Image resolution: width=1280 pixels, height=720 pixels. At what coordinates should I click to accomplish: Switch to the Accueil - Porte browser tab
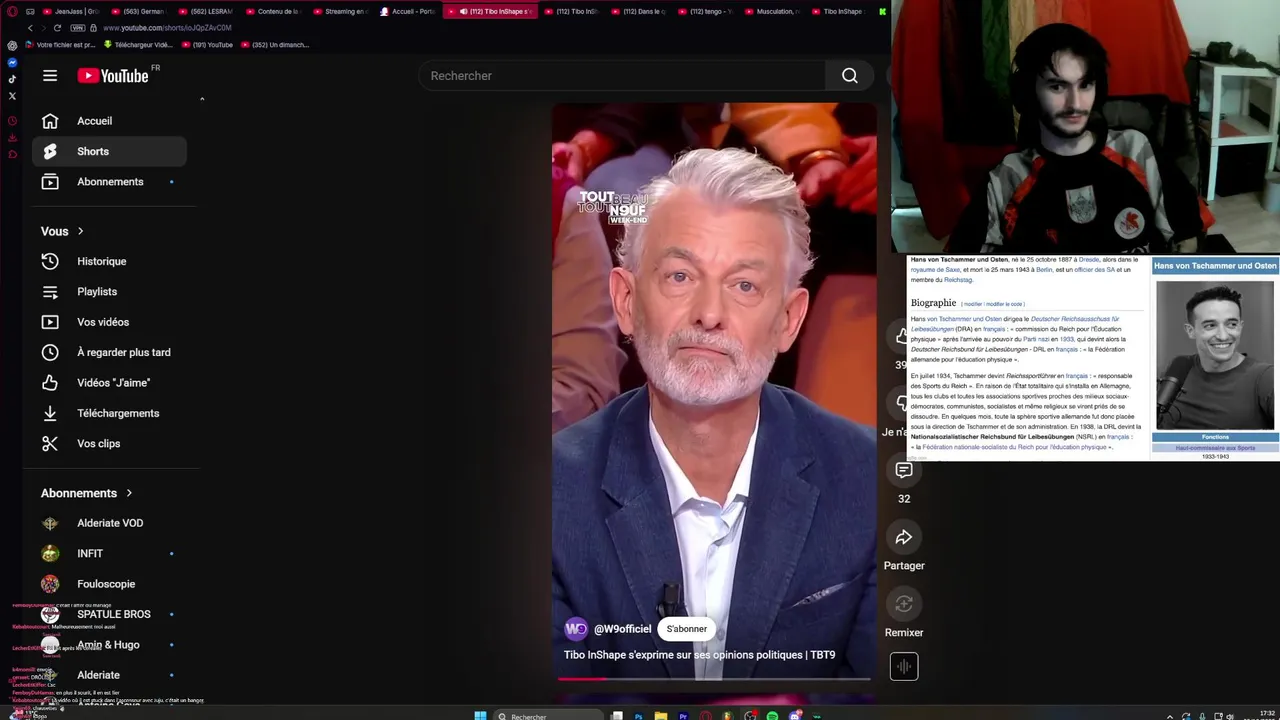pyautogui.click(x=407, y=11)
